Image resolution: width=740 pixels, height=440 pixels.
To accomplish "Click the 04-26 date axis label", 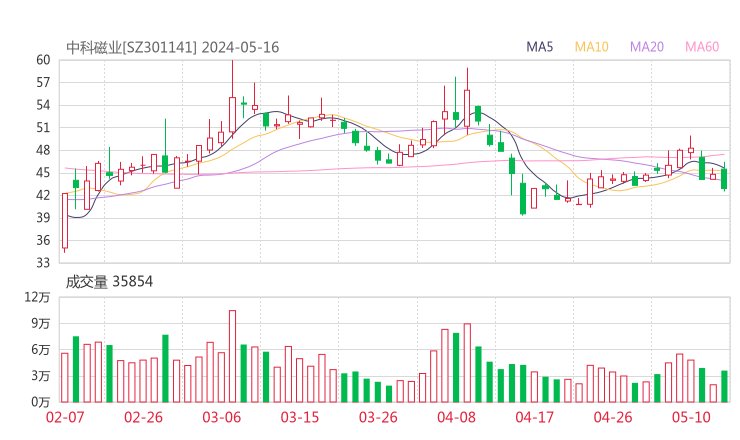I will pos(613,417).
